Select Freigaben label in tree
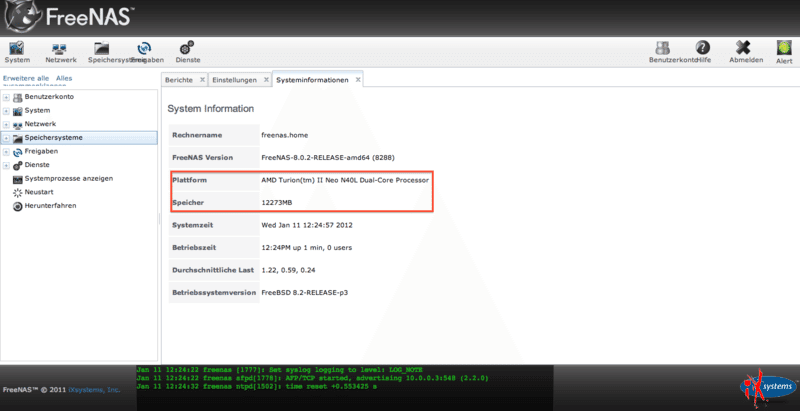800x411 pixels. click(41, 151)
